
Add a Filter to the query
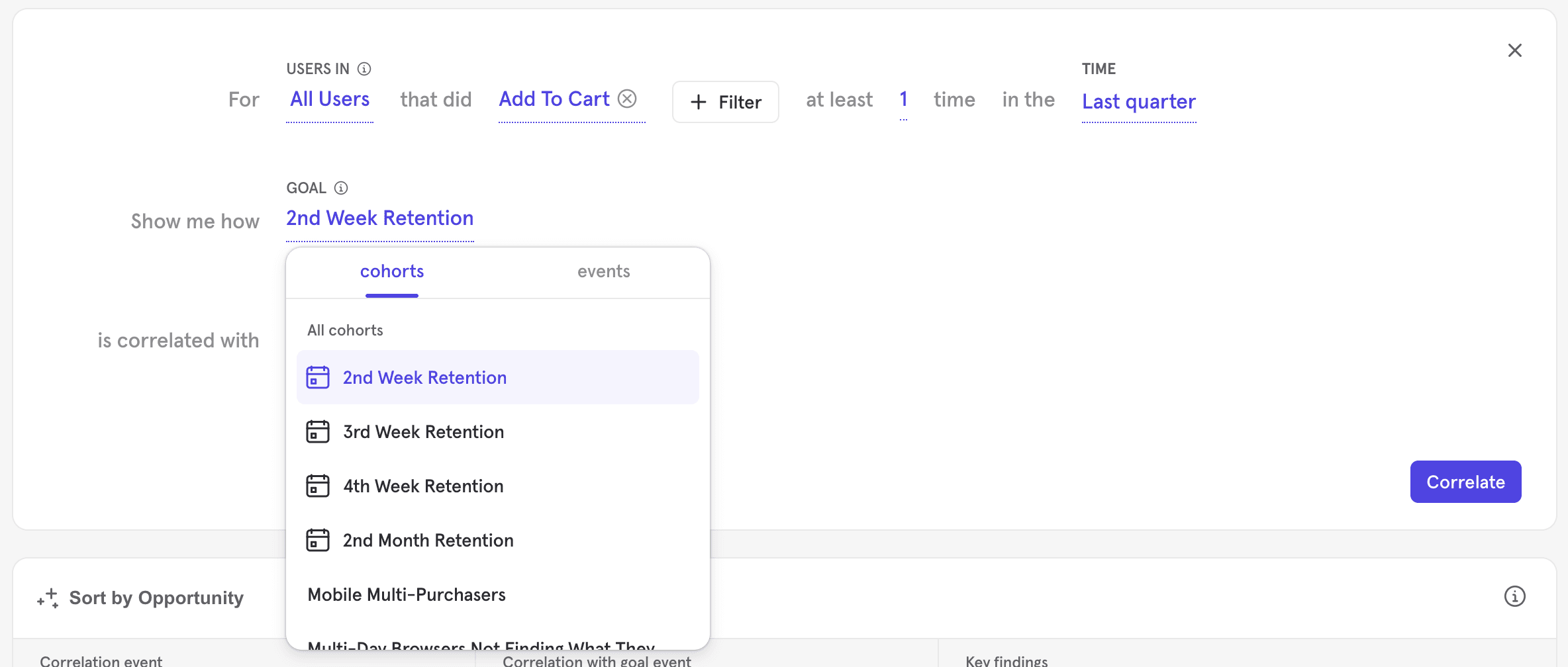coord(725,101)
